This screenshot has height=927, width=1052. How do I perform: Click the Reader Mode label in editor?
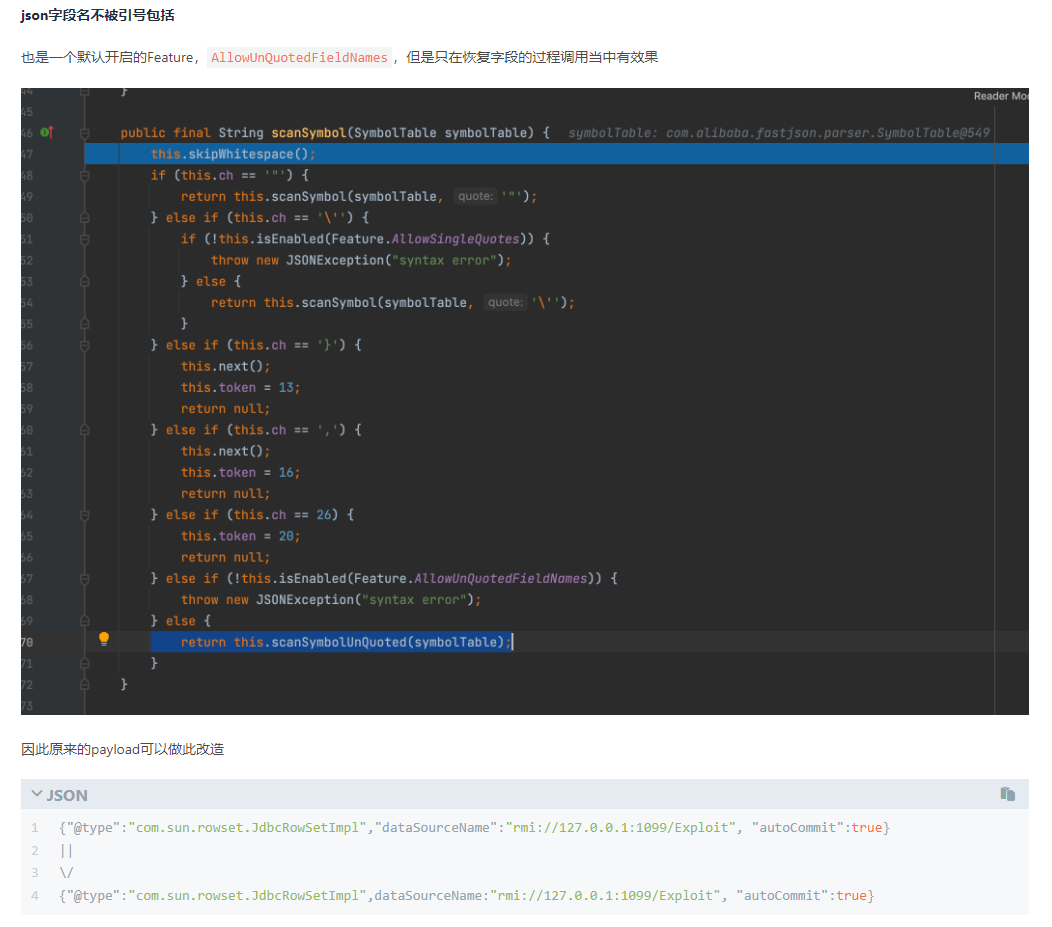(x=1000, y=96)
